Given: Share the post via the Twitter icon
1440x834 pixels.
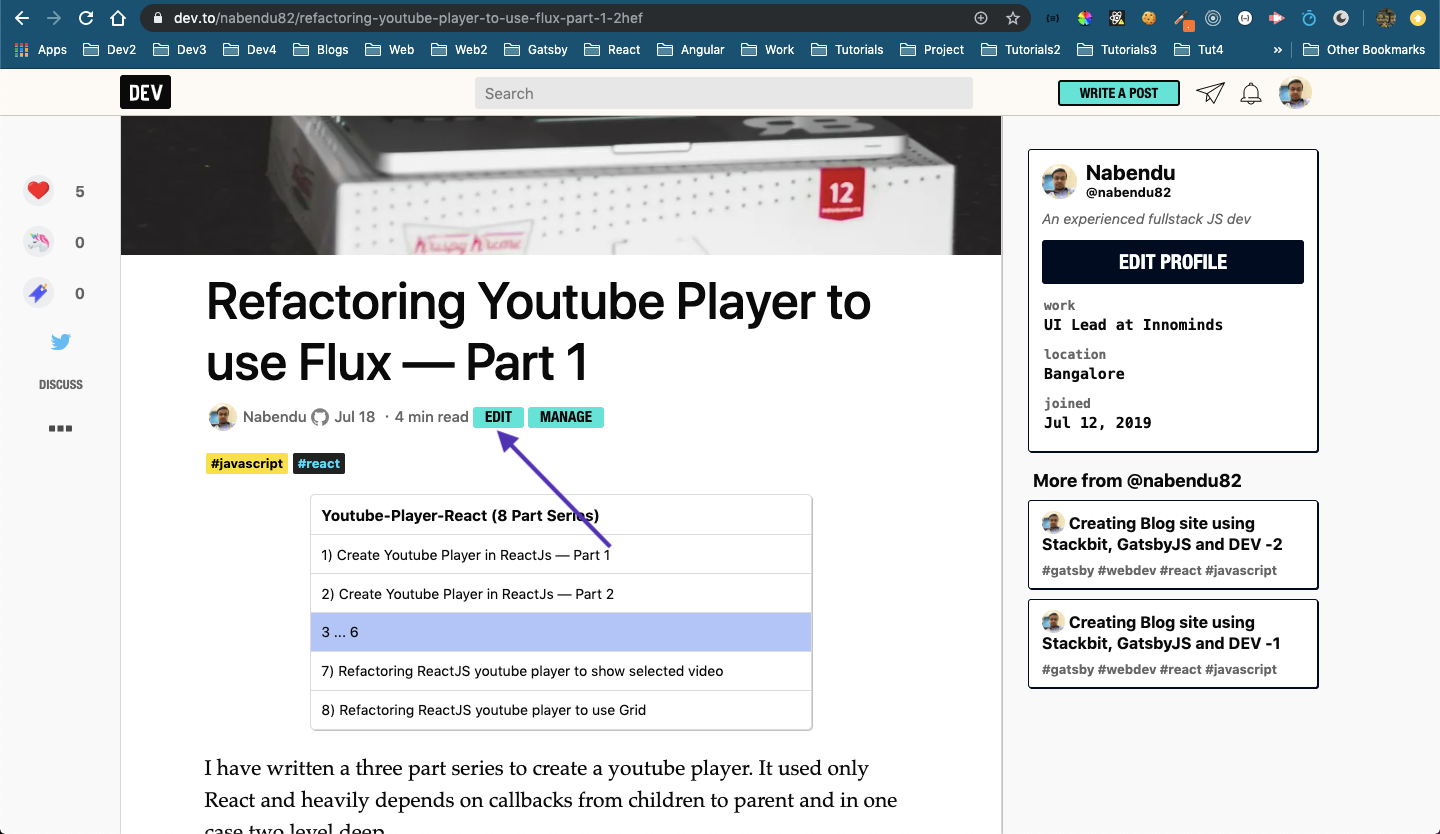Looking at the screenshot, I should coord(61,342).
